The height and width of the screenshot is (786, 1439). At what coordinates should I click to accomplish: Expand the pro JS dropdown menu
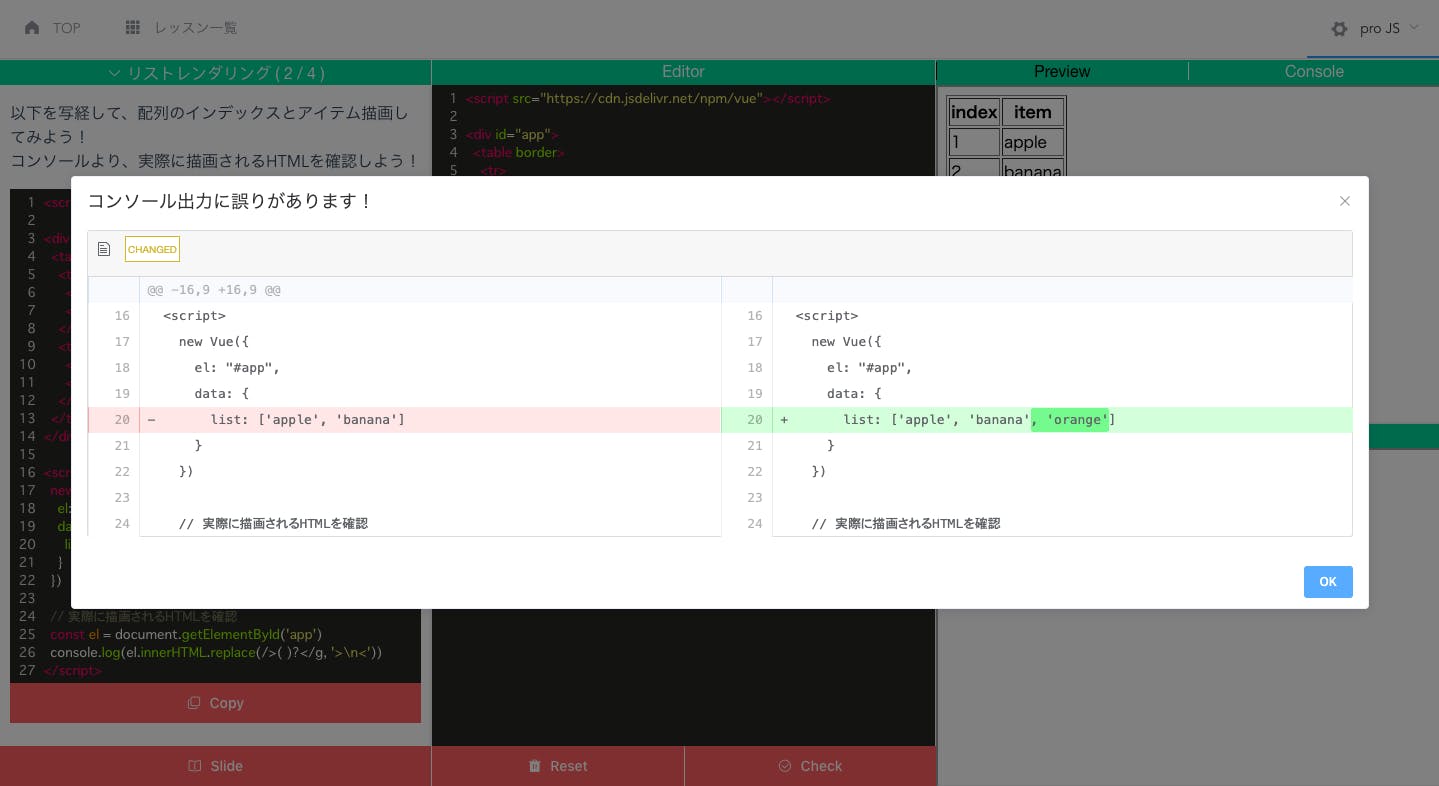click(1413, 28)
